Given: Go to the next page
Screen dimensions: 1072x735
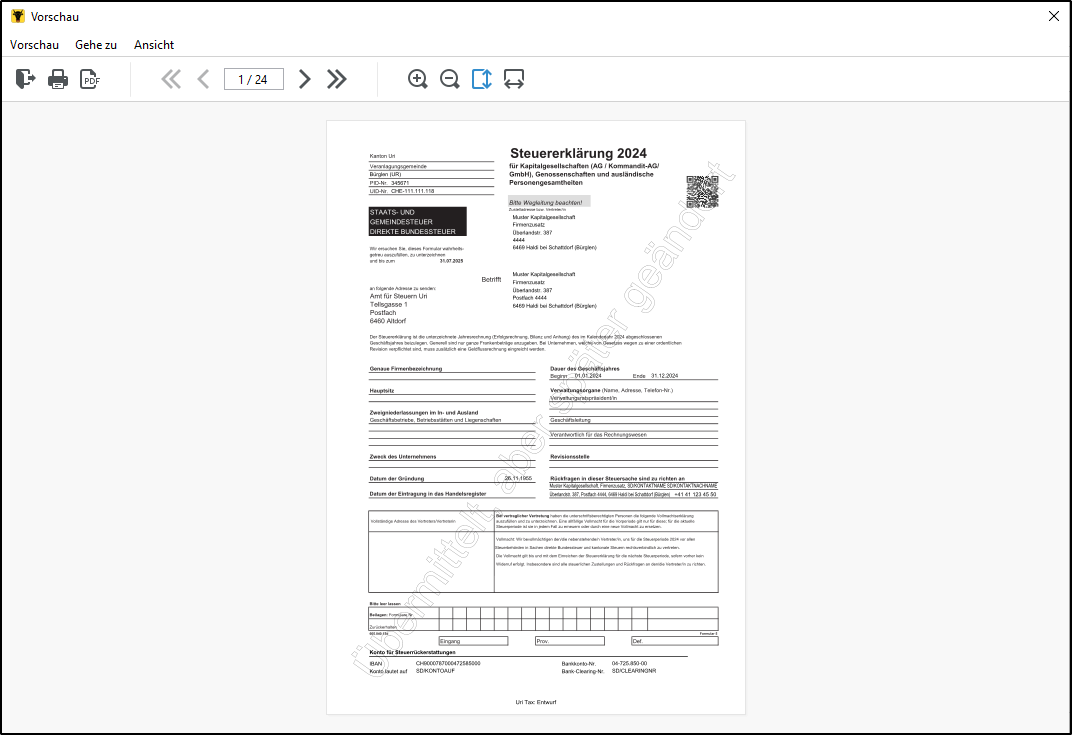Looking at the screenshot, I should (305, 79).
